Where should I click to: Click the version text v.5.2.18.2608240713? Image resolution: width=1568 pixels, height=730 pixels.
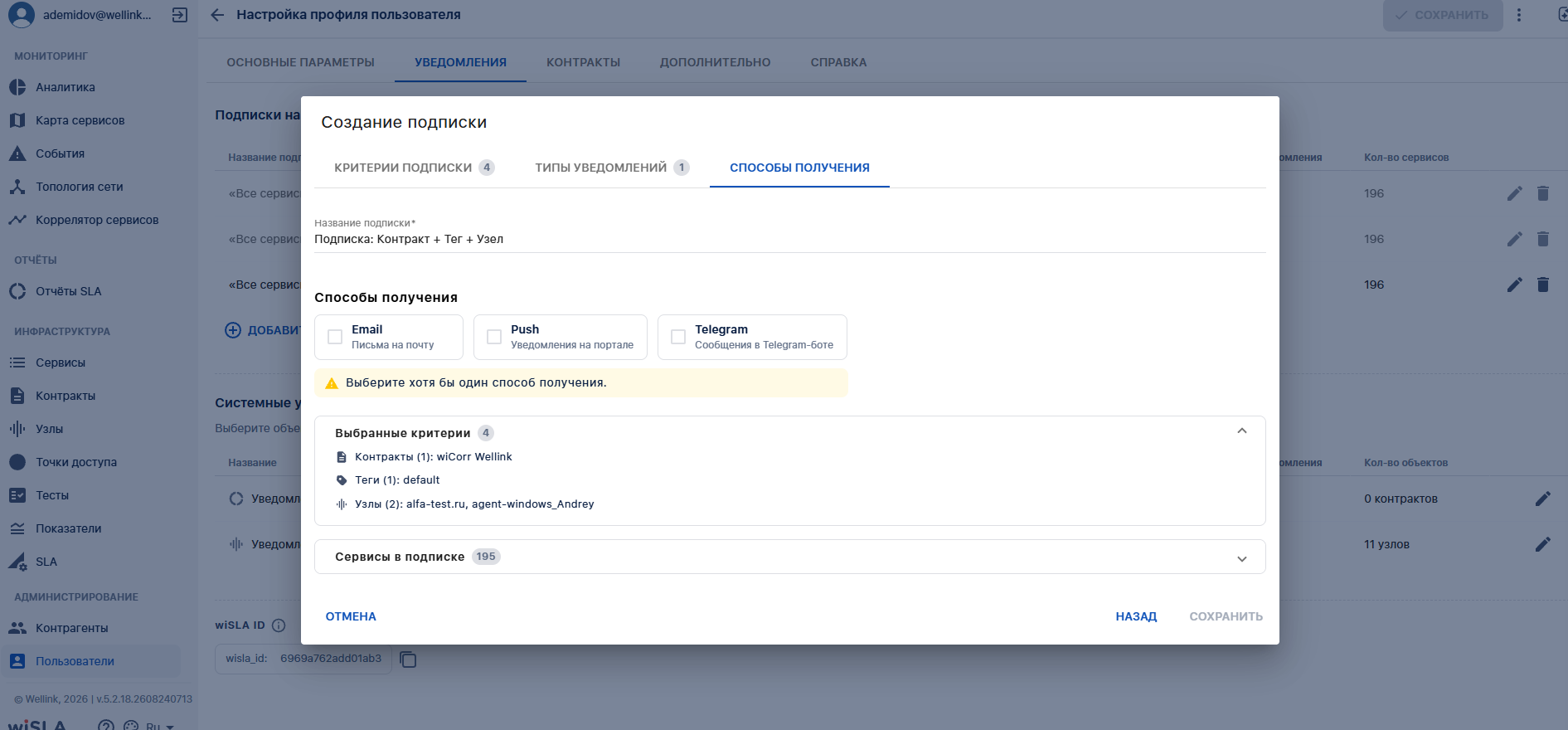coord(144,699)
